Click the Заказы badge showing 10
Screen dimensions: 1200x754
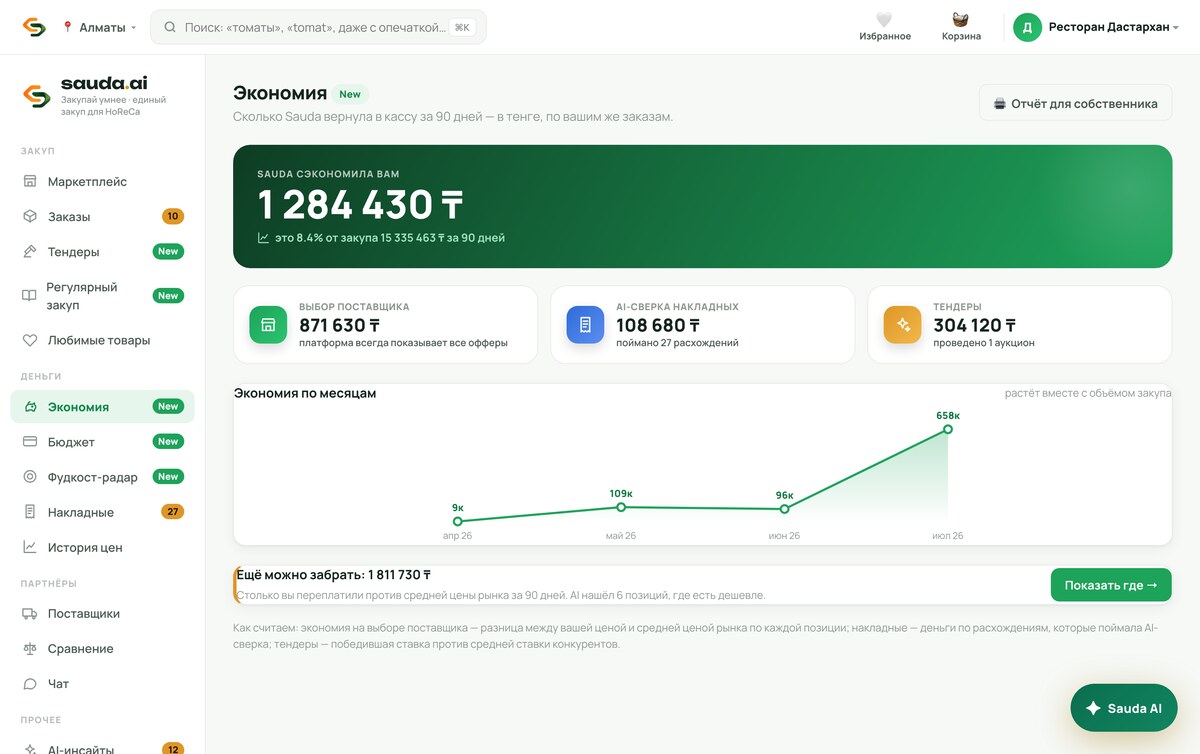(173, 217)
